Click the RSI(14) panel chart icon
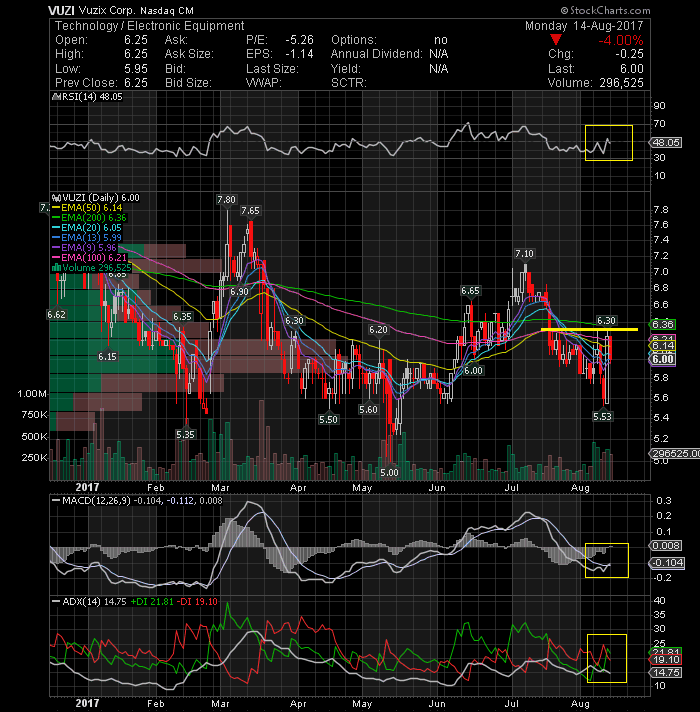Screen dimensions: 700x712 pos(57,97)
